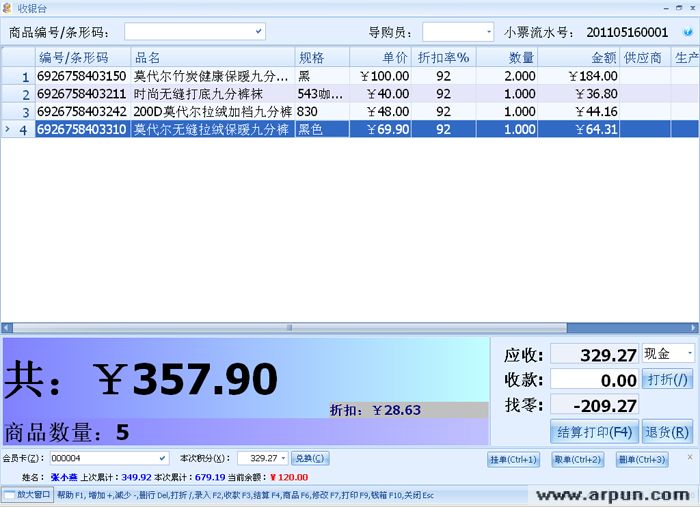Click the 单价 column header
Image resolution: width=700 pixels, height=507 pixels.
pyautogui.click(x=380, y=57)
